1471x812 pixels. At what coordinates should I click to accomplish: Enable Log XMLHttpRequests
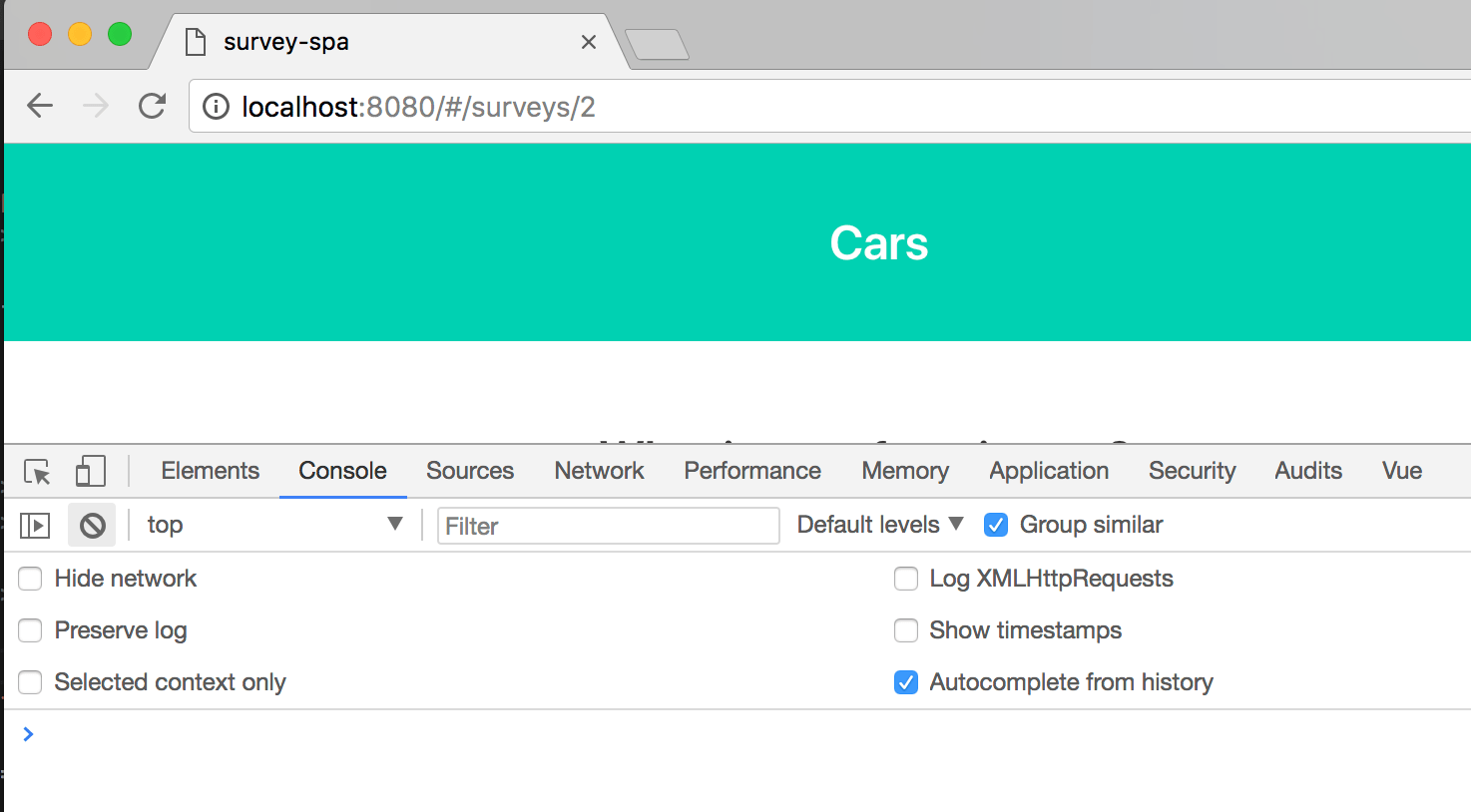point(906,579)
